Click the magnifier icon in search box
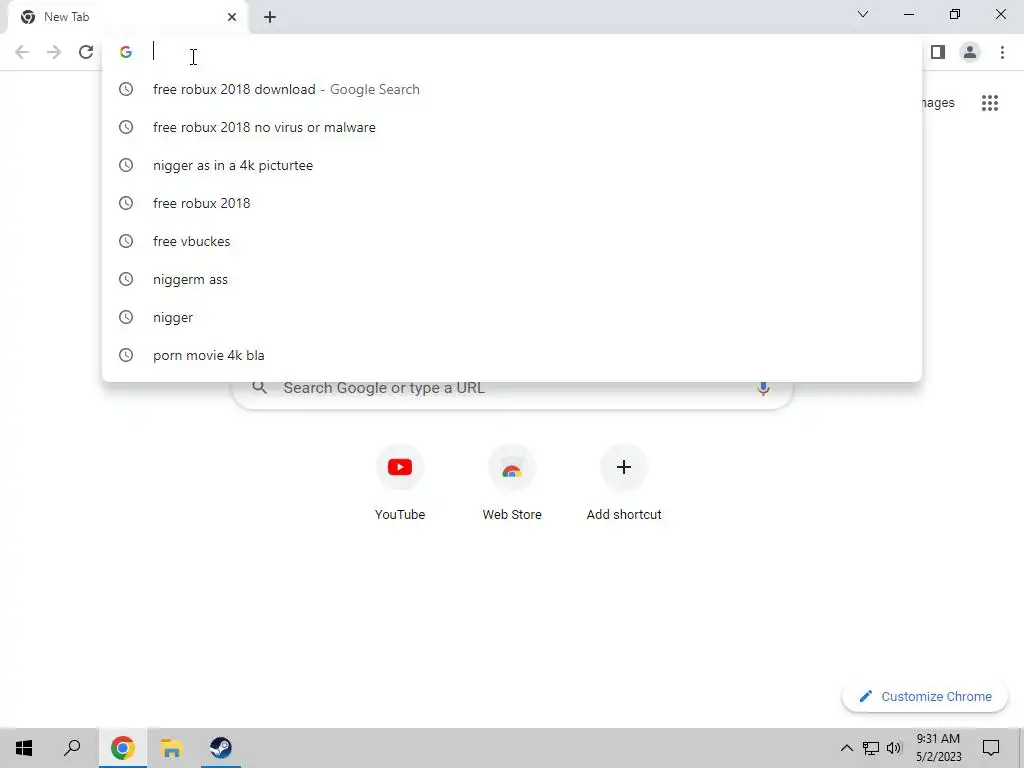 [x=259, y=388]
